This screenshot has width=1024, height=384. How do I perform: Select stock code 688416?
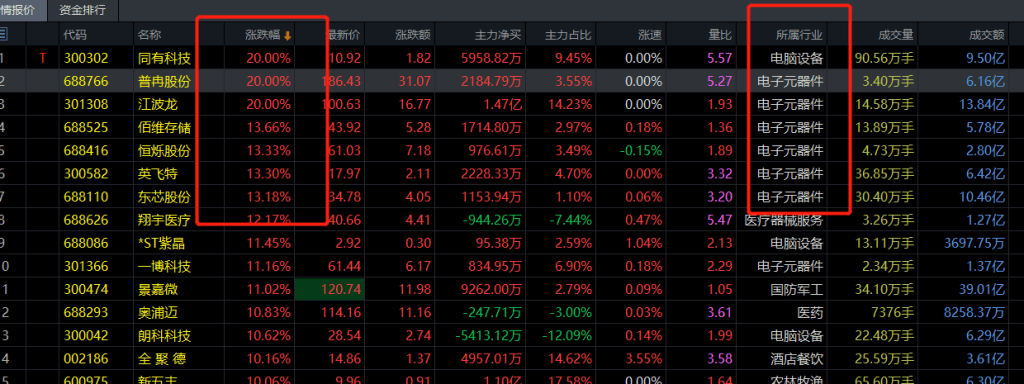pyautogui.click(x=86, y=151)
